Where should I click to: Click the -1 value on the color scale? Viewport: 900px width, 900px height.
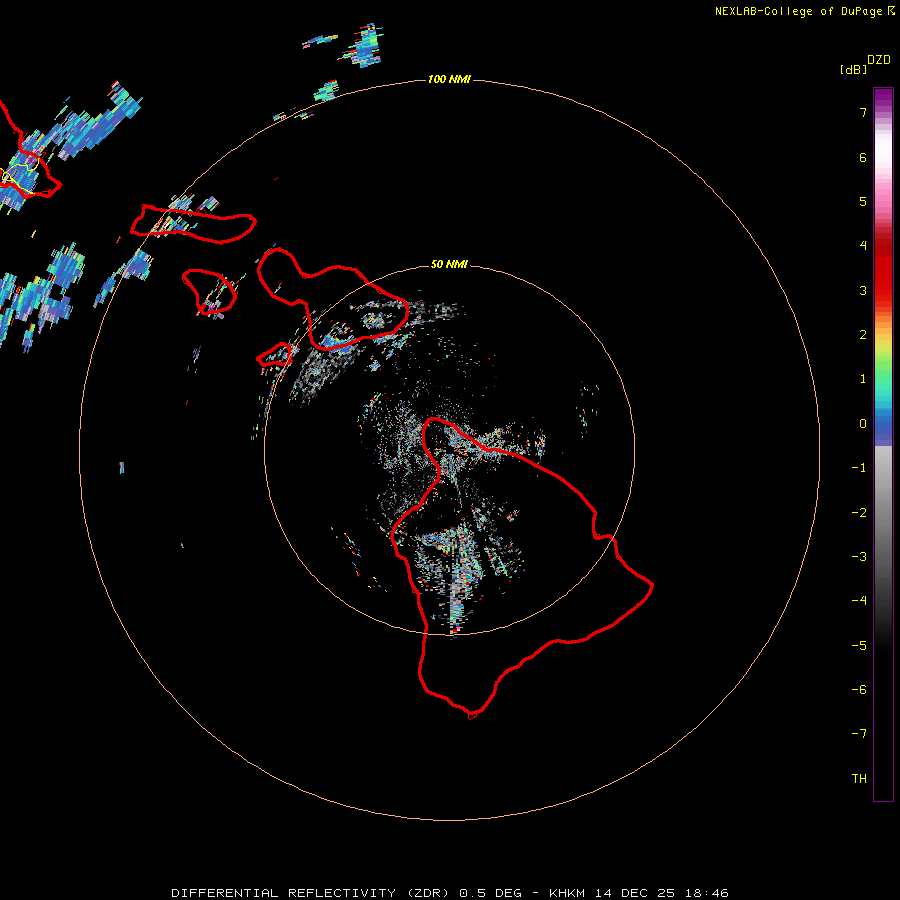click(859, 468)
